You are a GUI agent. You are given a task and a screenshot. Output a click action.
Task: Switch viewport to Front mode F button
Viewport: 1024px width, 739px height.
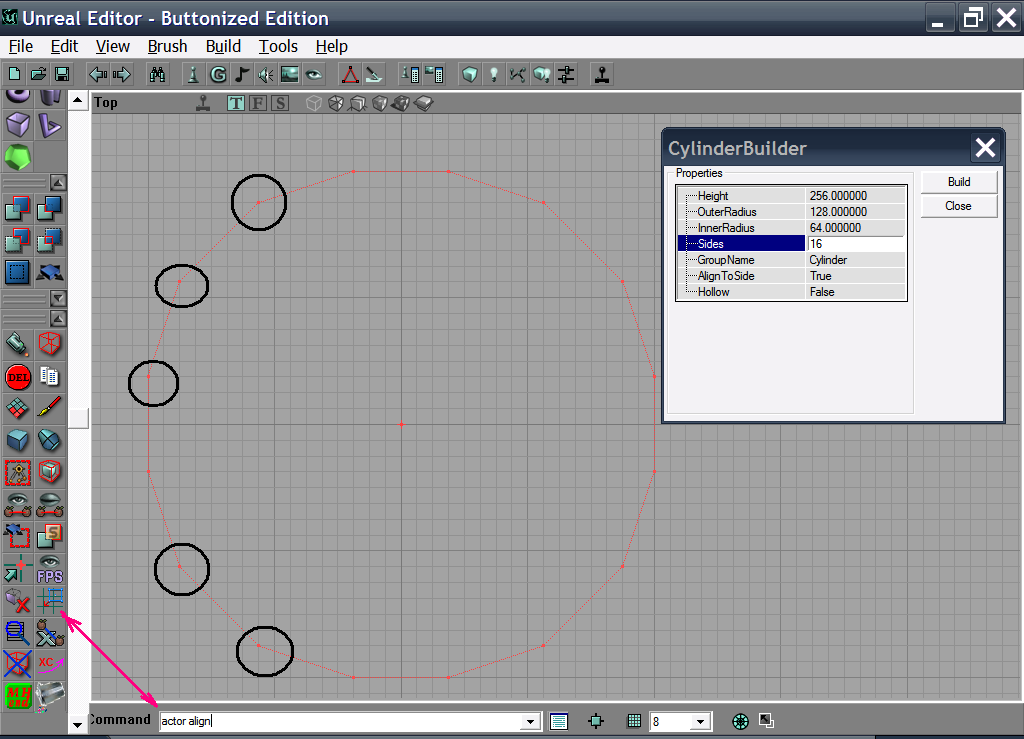(258, 103)
